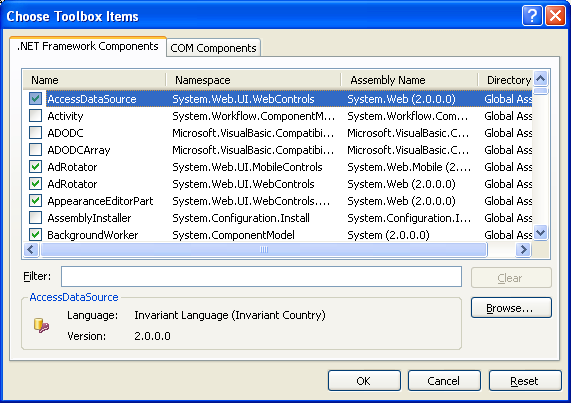
Task: Click the horizontal scrollbar left arrow
Action: 31,250
